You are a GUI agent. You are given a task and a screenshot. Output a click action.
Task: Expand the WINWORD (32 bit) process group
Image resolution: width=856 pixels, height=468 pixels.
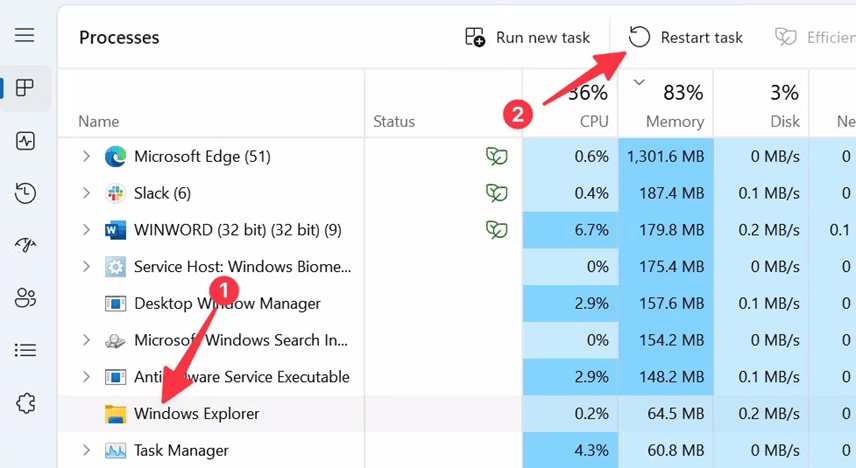coord(86,230)
